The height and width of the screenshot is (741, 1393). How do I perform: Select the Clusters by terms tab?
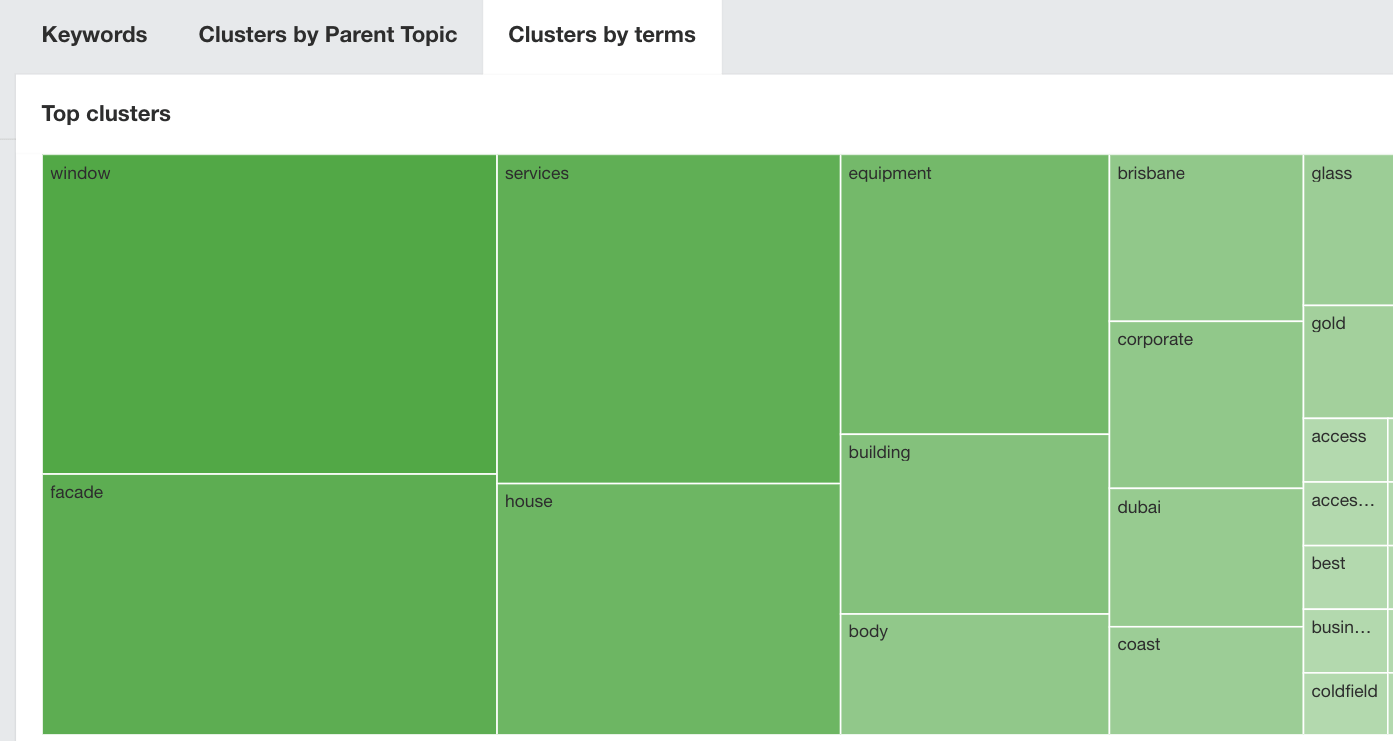[602, 35]
